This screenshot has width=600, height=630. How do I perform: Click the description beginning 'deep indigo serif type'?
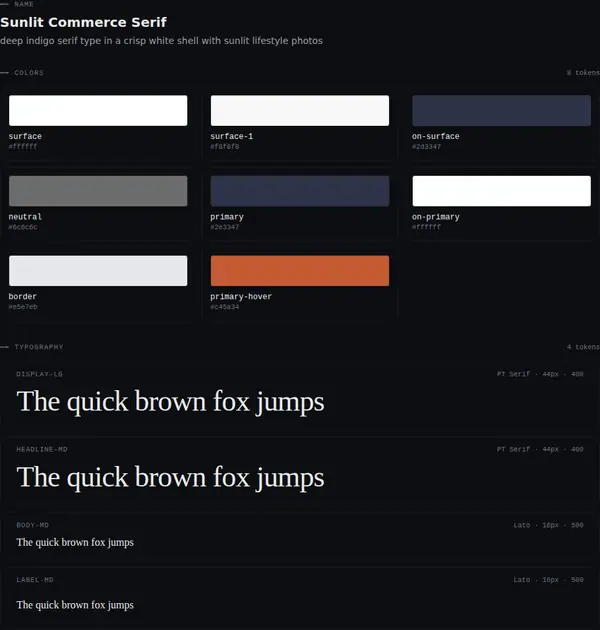[x=161, y=41]
